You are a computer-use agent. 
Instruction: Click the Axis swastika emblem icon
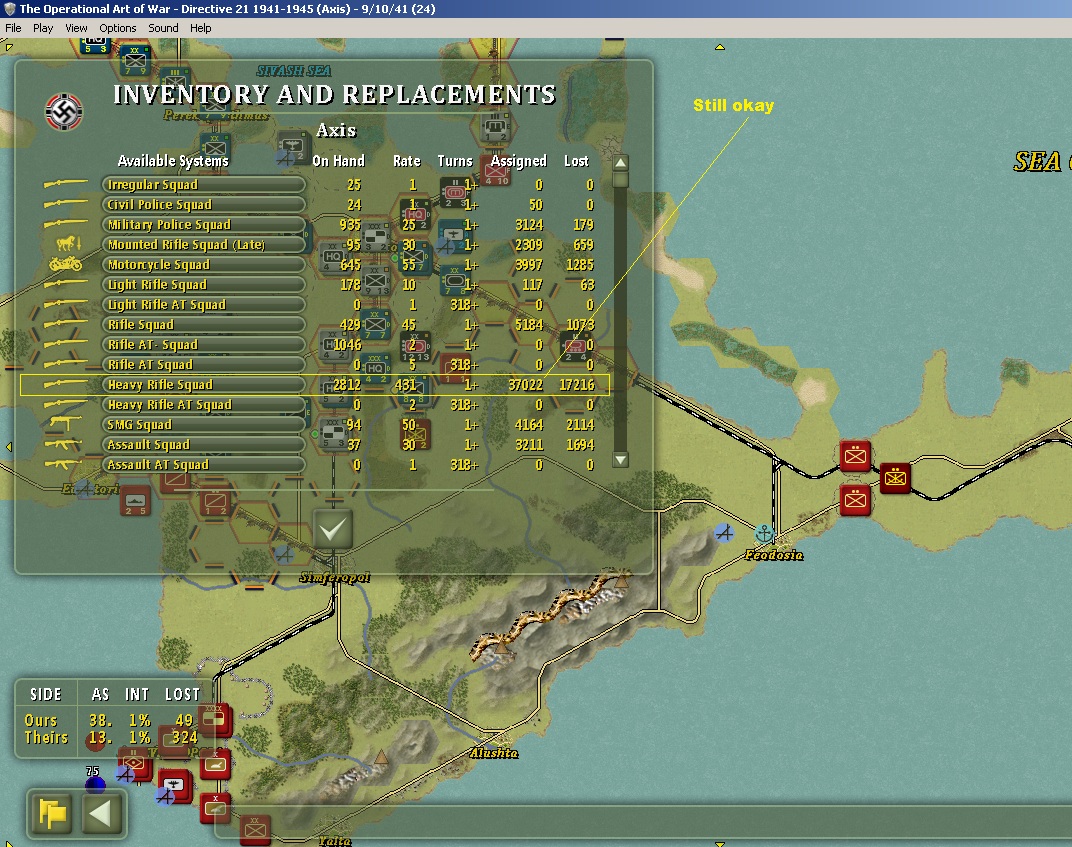(64, 111)
